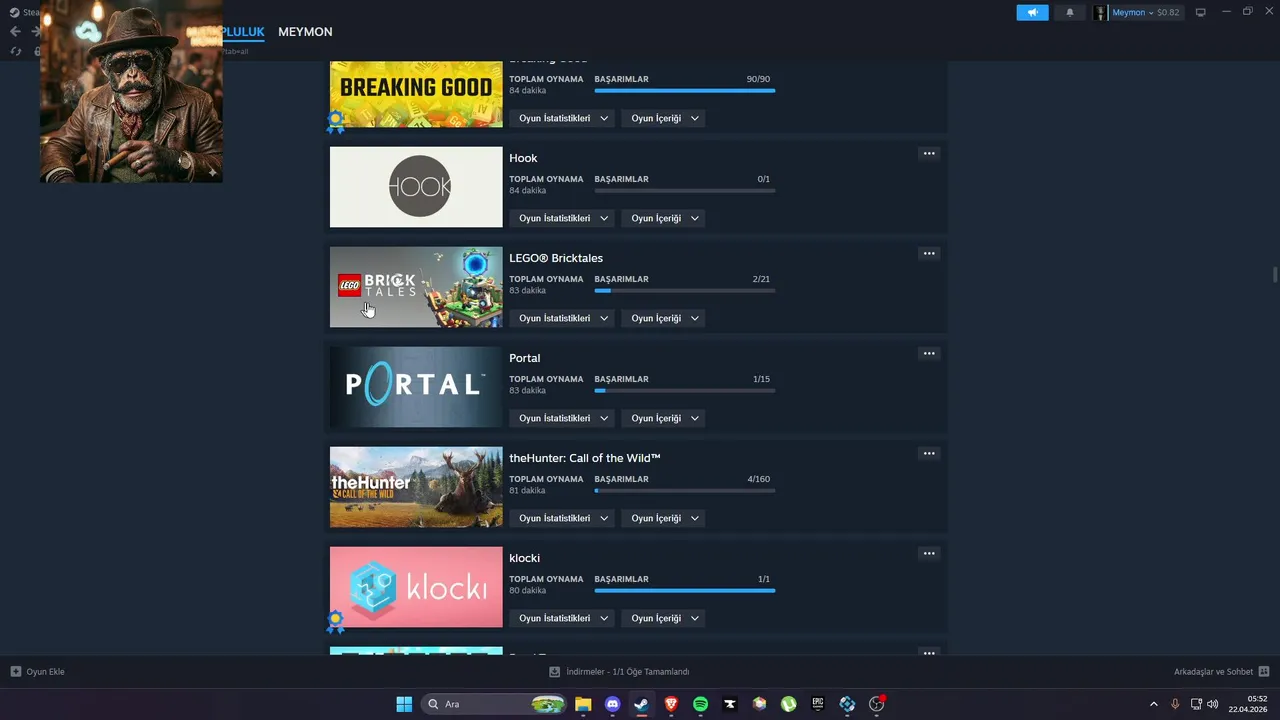Click the taskbar Ara search box
The height and width of the screenshot is (720, 1280).
[x=494, y=704]
